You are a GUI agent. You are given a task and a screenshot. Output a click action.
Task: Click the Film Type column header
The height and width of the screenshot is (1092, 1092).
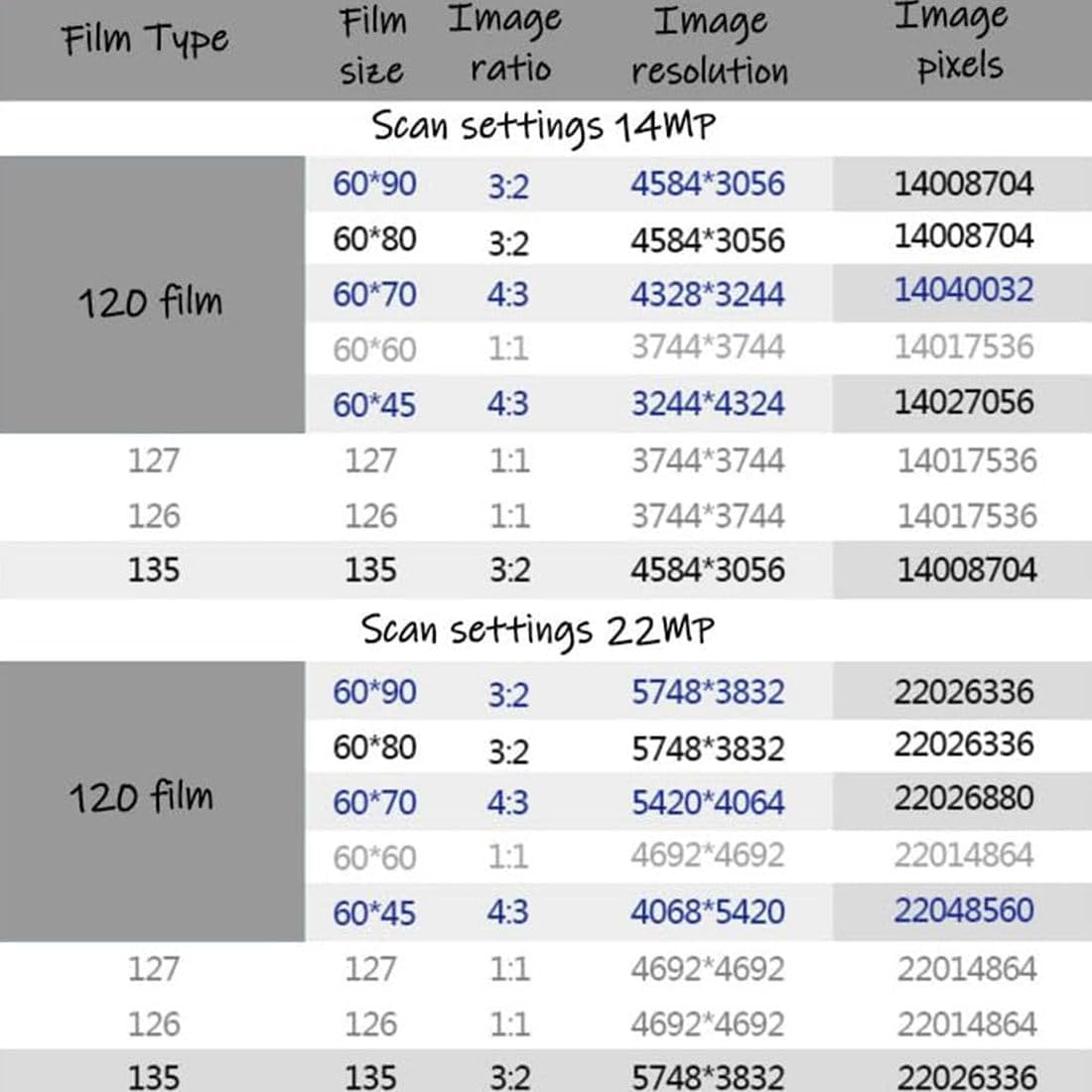tap(145, 42)
